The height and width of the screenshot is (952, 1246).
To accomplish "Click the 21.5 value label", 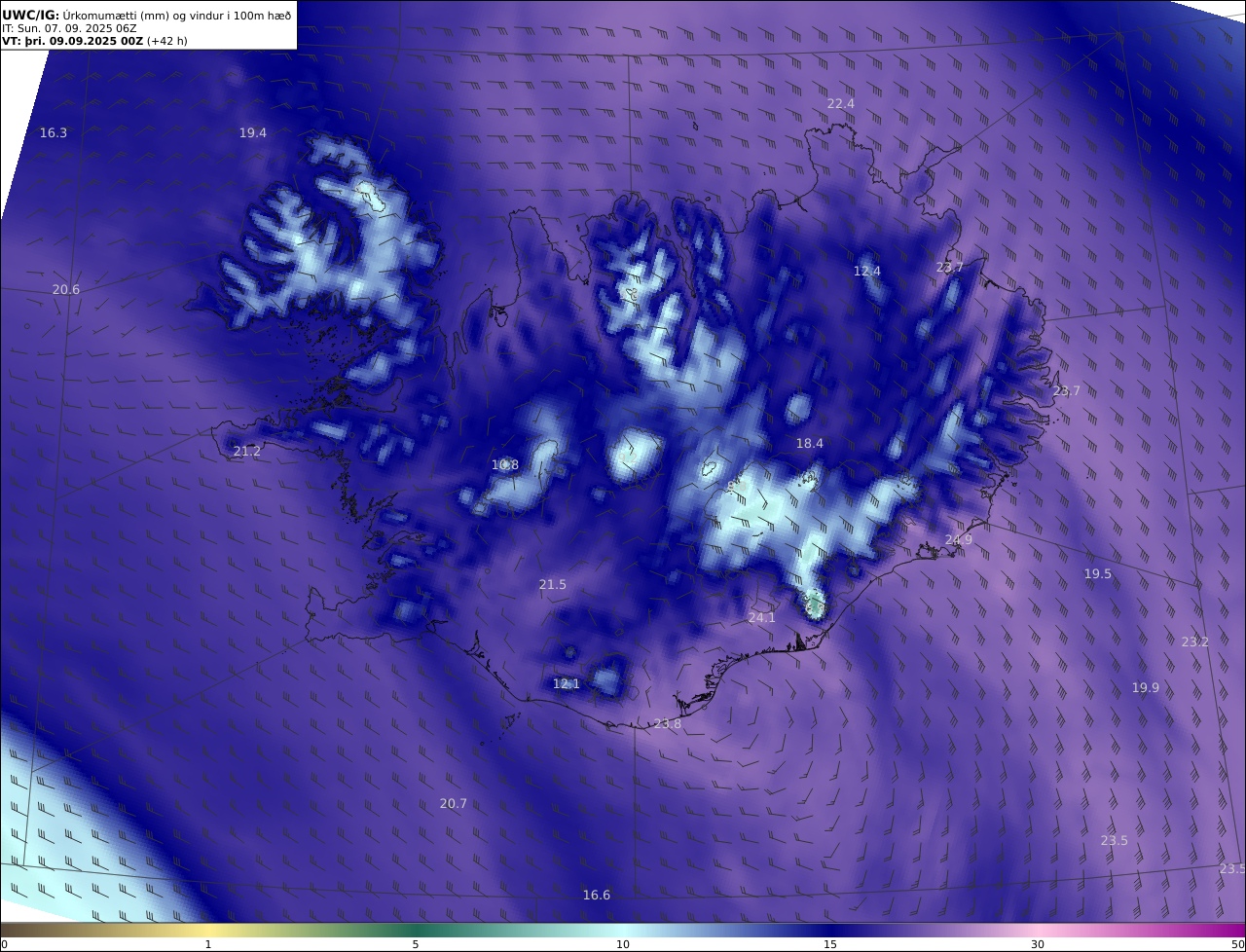I will [x=553, y=585].
